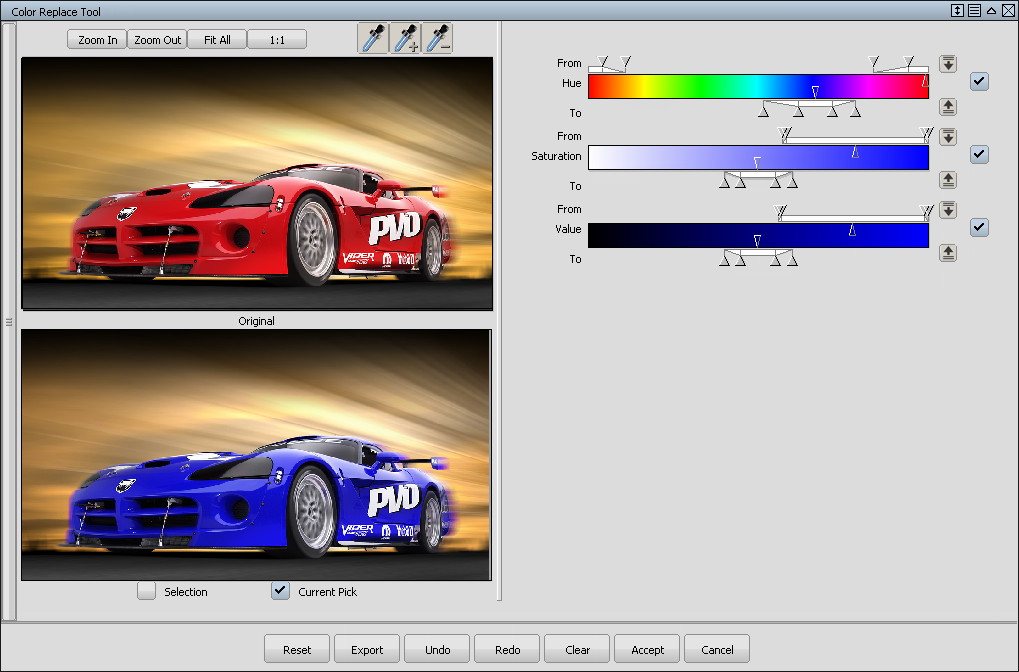Click the Zoom Out button
Image resolution: width=1019 pixels, height=672 pixels.
point(157,40)
